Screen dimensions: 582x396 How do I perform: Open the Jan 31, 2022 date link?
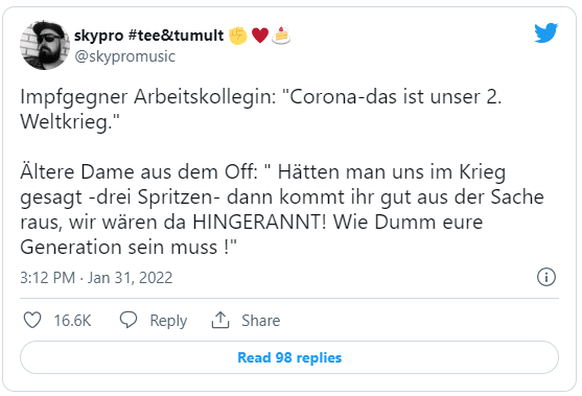(x=130, y=278)
